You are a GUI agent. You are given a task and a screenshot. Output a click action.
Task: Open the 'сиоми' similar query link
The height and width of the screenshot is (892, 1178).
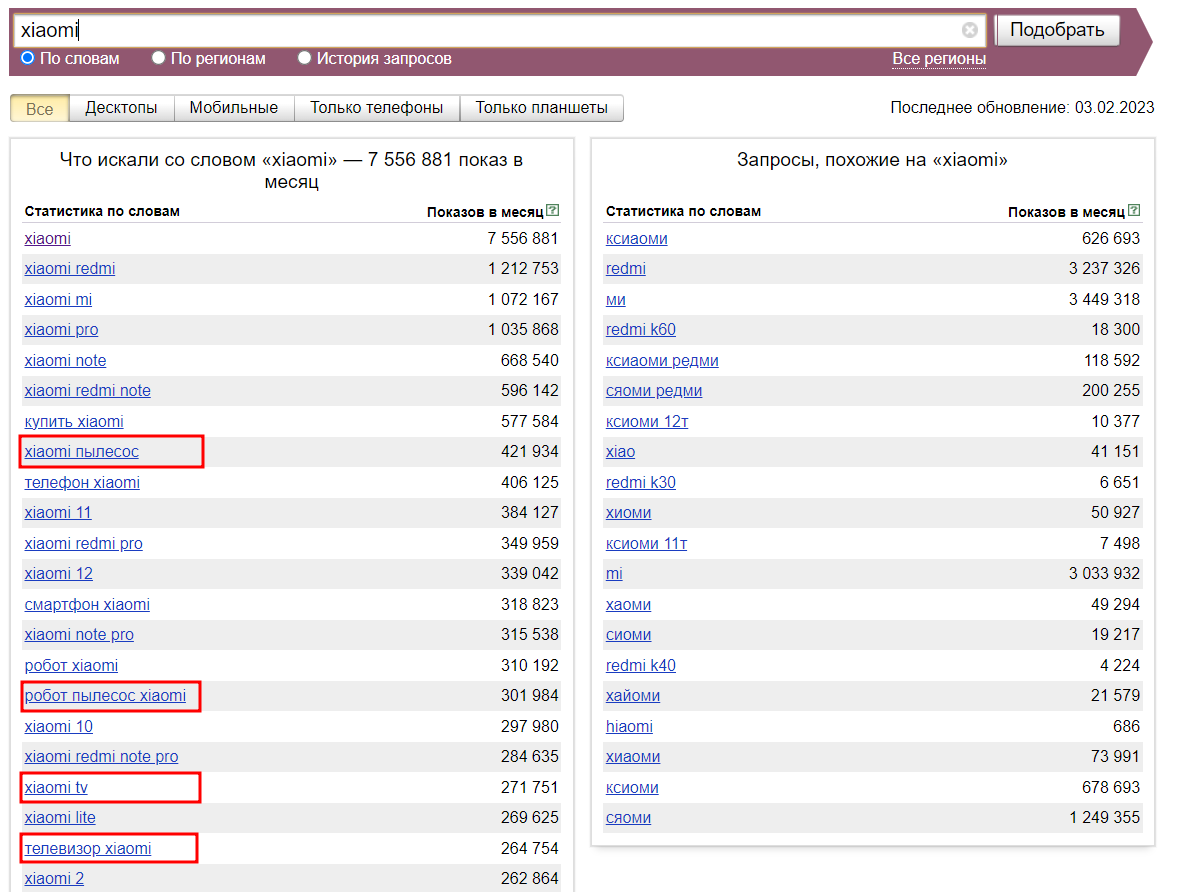(x=628, y=635)
